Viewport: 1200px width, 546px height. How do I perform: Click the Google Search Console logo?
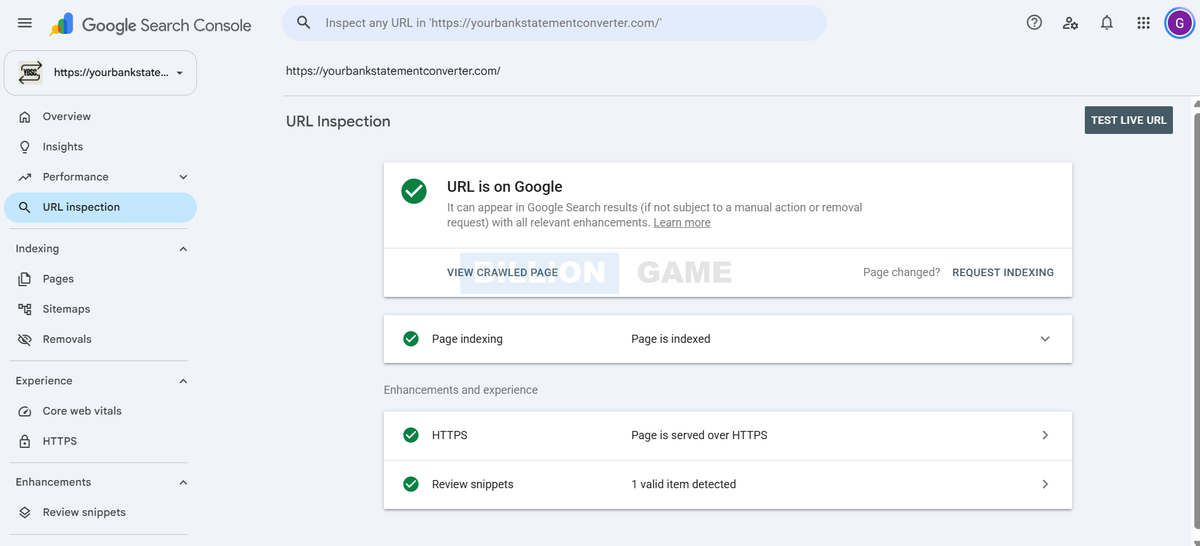[151, 24]
